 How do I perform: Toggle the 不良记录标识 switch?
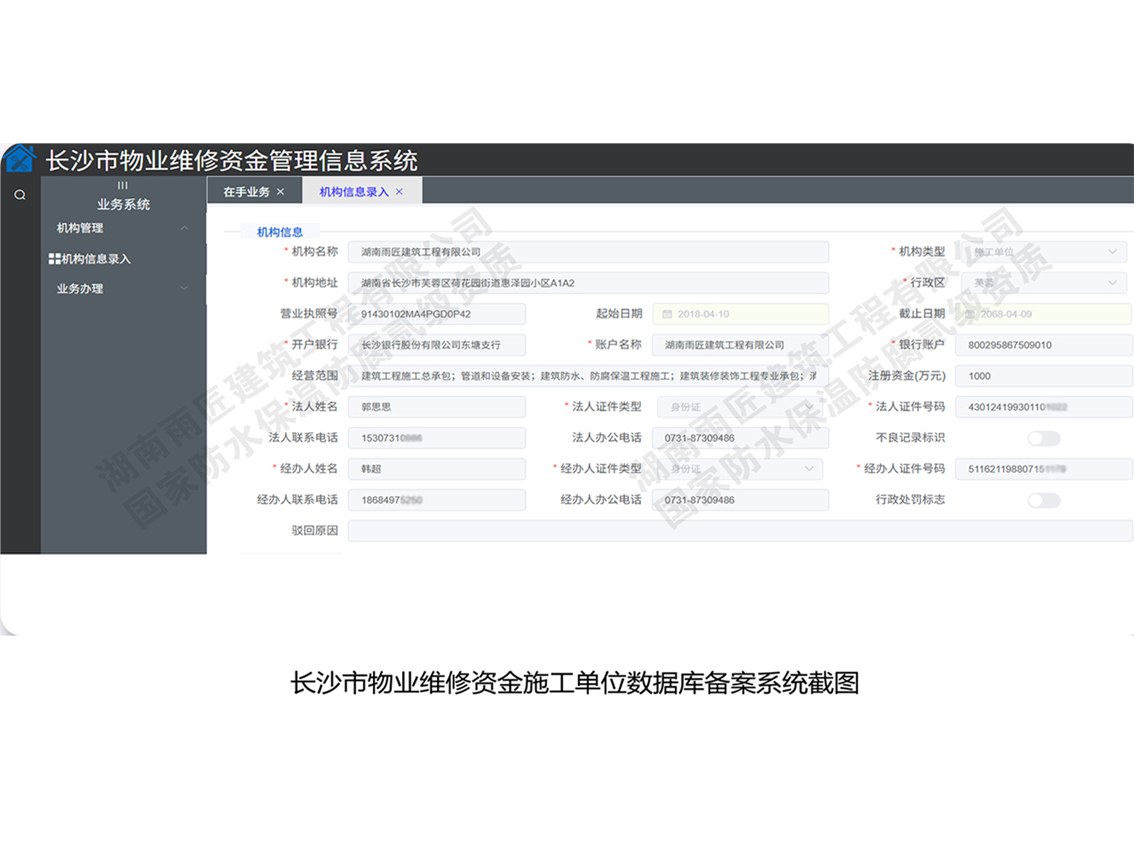tap(1044, 438)
